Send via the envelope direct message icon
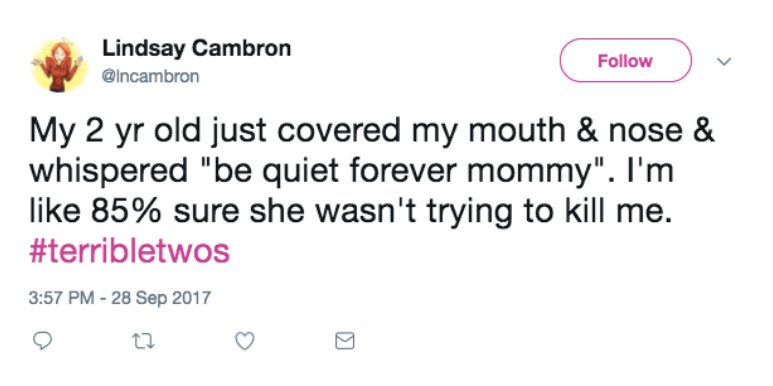The image size is (773, 386). [345, 341]
